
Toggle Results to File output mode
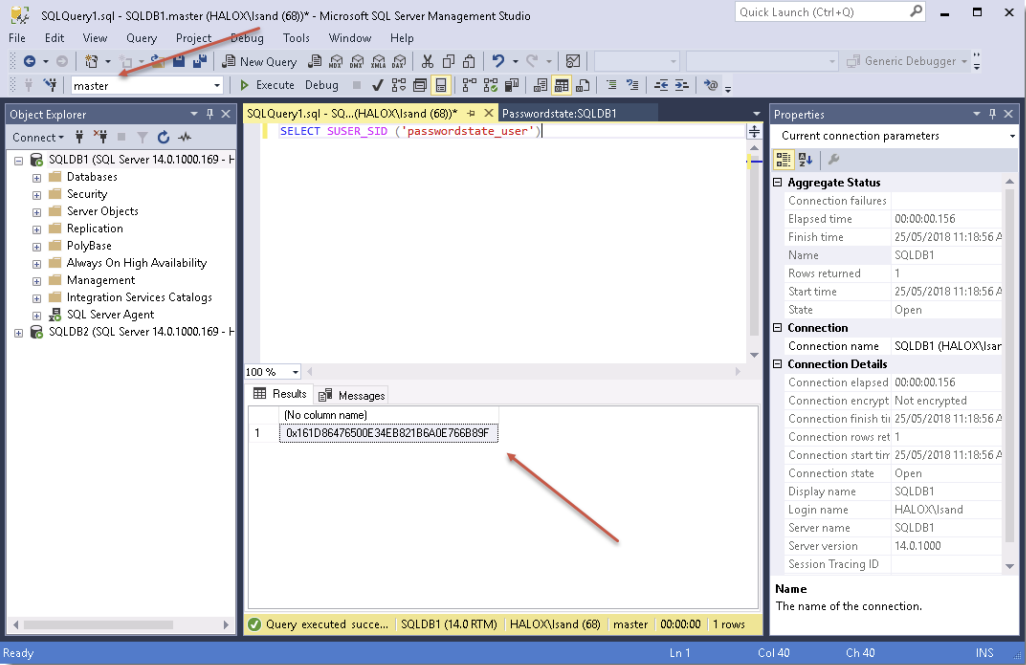pyautogui.click(x=582, y=85)
